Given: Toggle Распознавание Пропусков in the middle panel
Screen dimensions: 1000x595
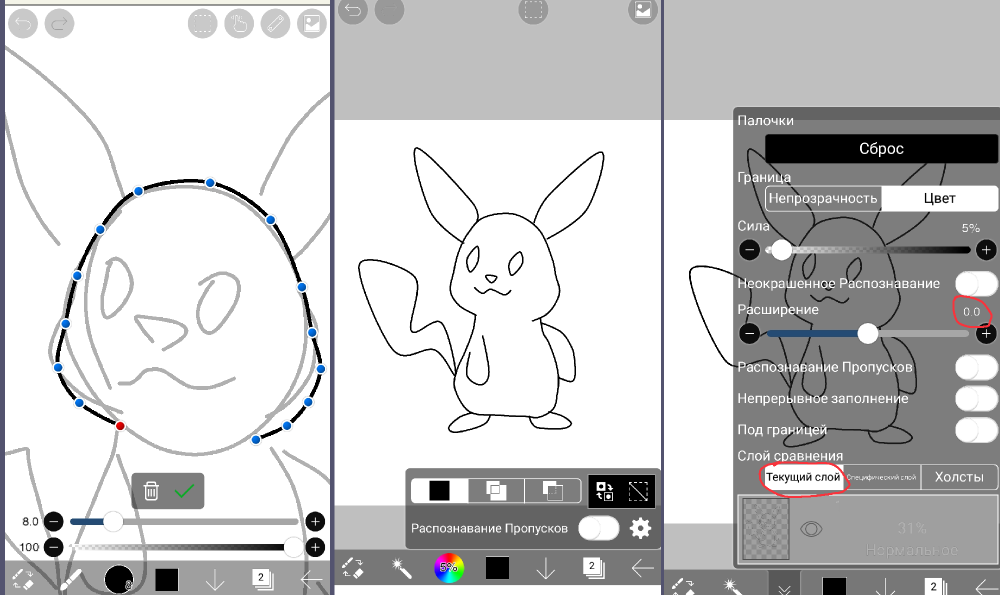Looking at the screenshot, I should click(x=598, y=529).
